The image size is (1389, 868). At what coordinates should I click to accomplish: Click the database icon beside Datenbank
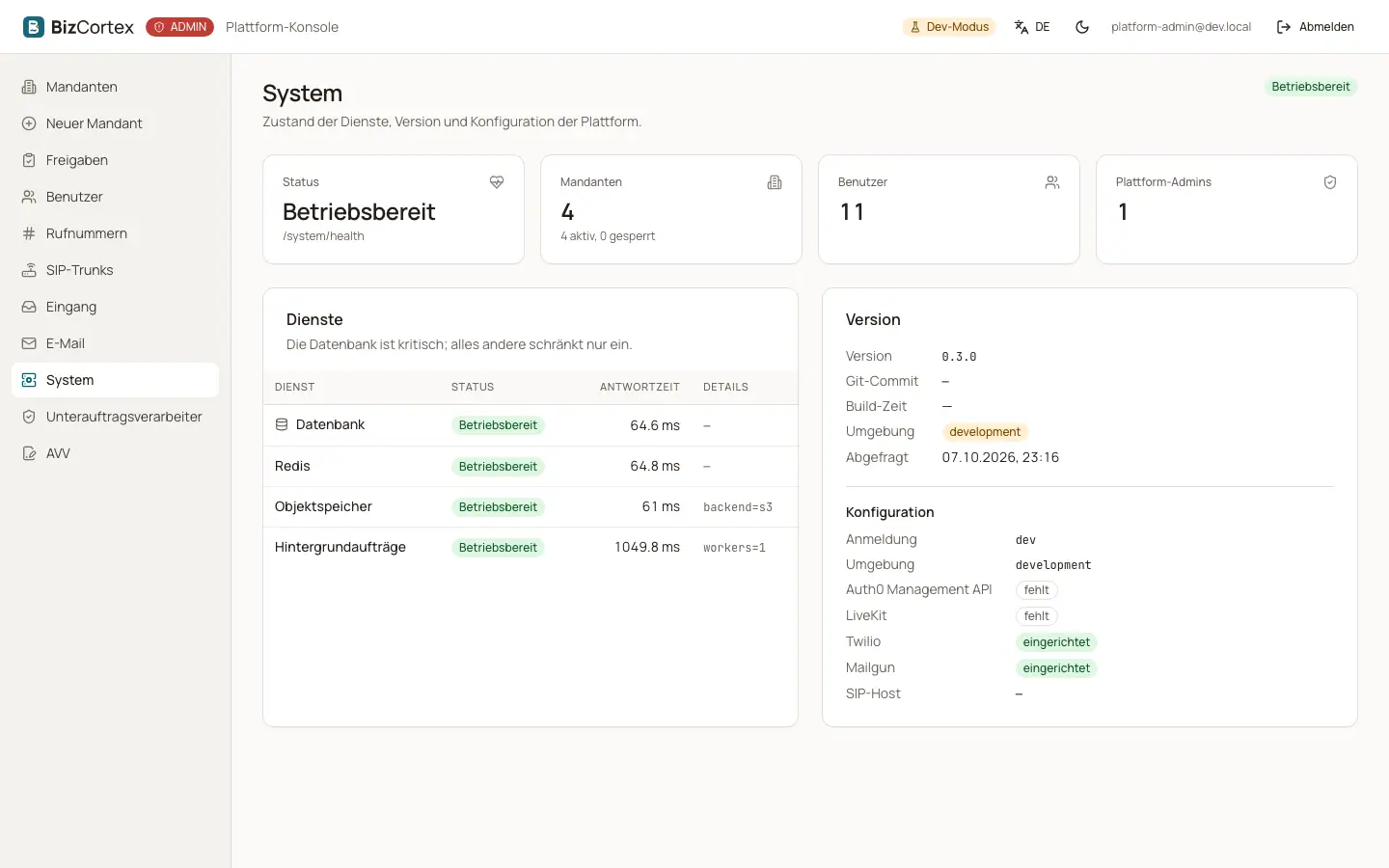click(x=282, y=424)
